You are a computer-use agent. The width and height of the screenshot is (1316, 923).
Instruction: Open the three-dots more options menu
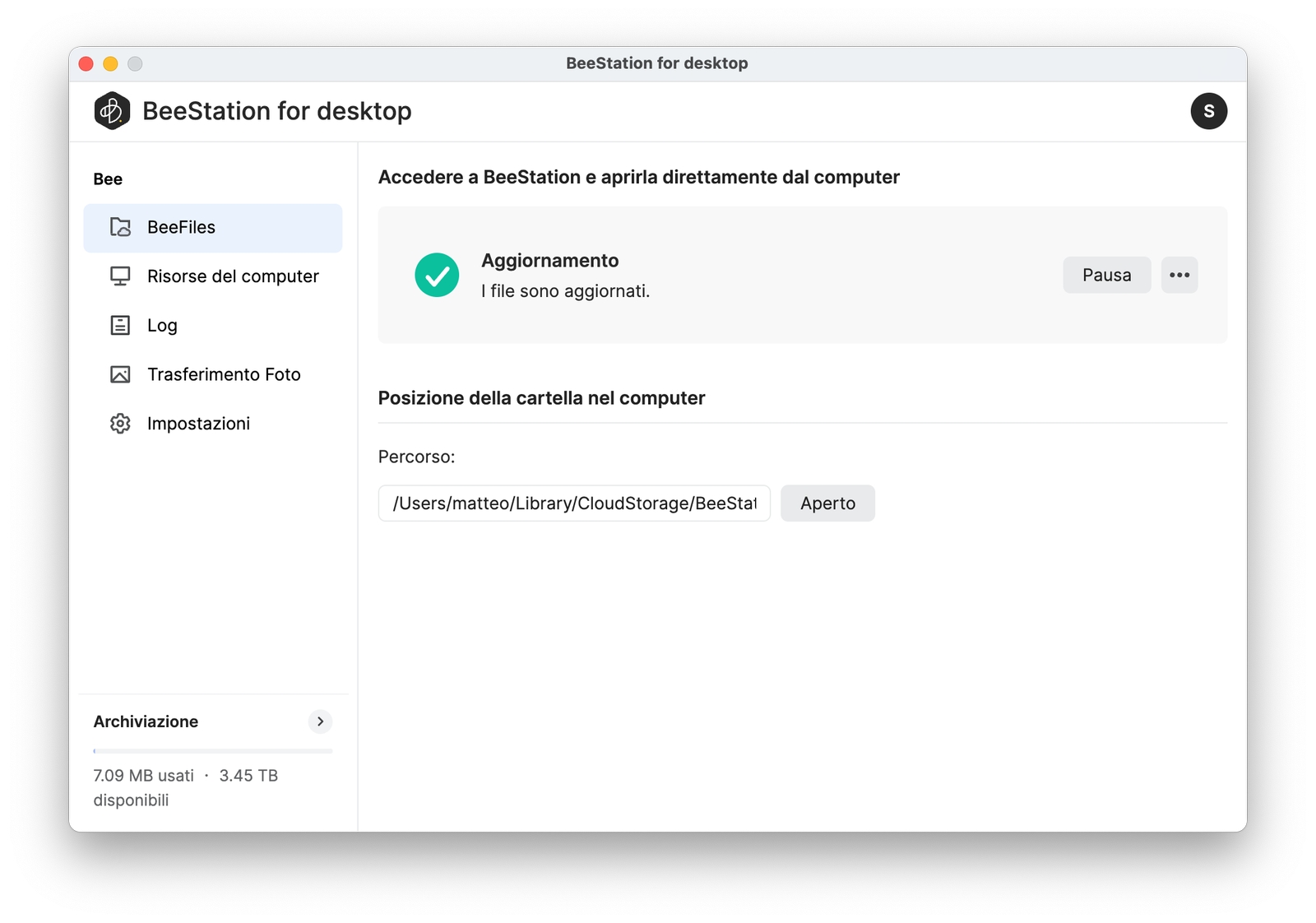pyautogui.click(x=1179, y=275)
